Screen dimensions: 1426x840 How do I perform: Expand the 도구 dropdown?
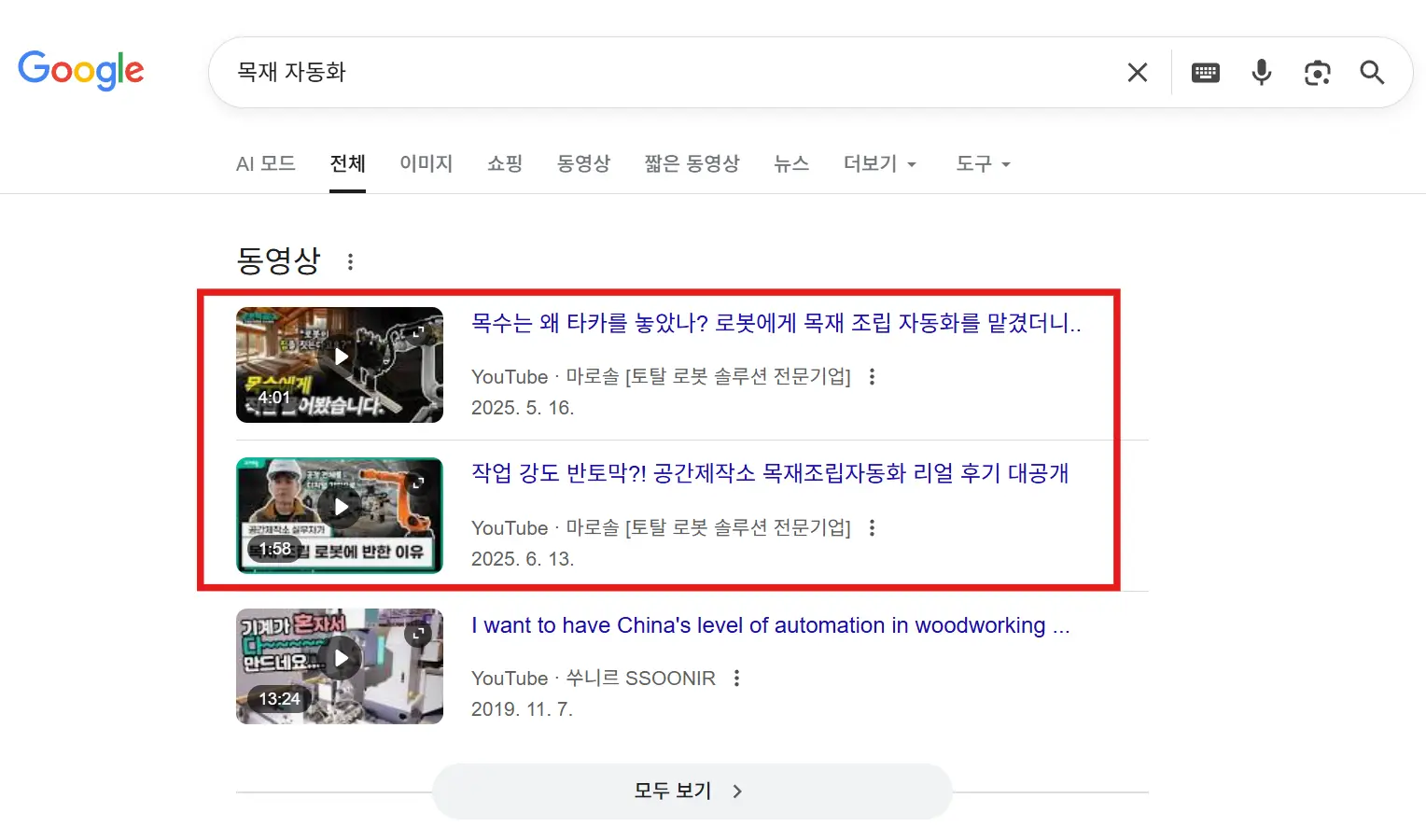(983, 163)
